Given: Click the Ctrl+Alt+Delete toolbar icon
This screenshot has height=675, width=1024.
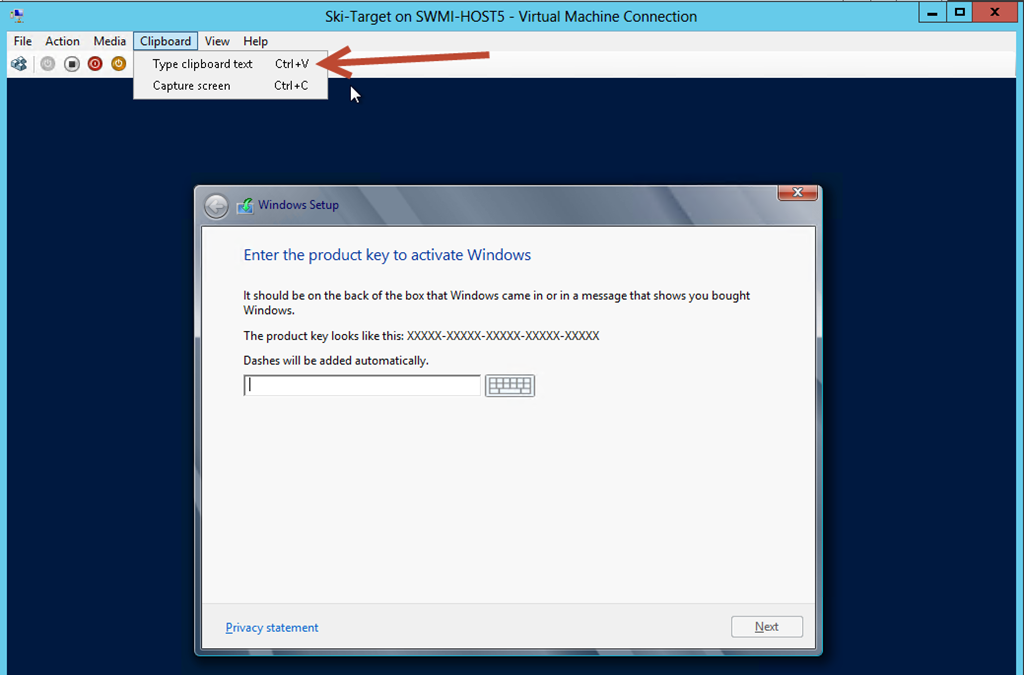Looking at the screenshot, I should 19,64.
